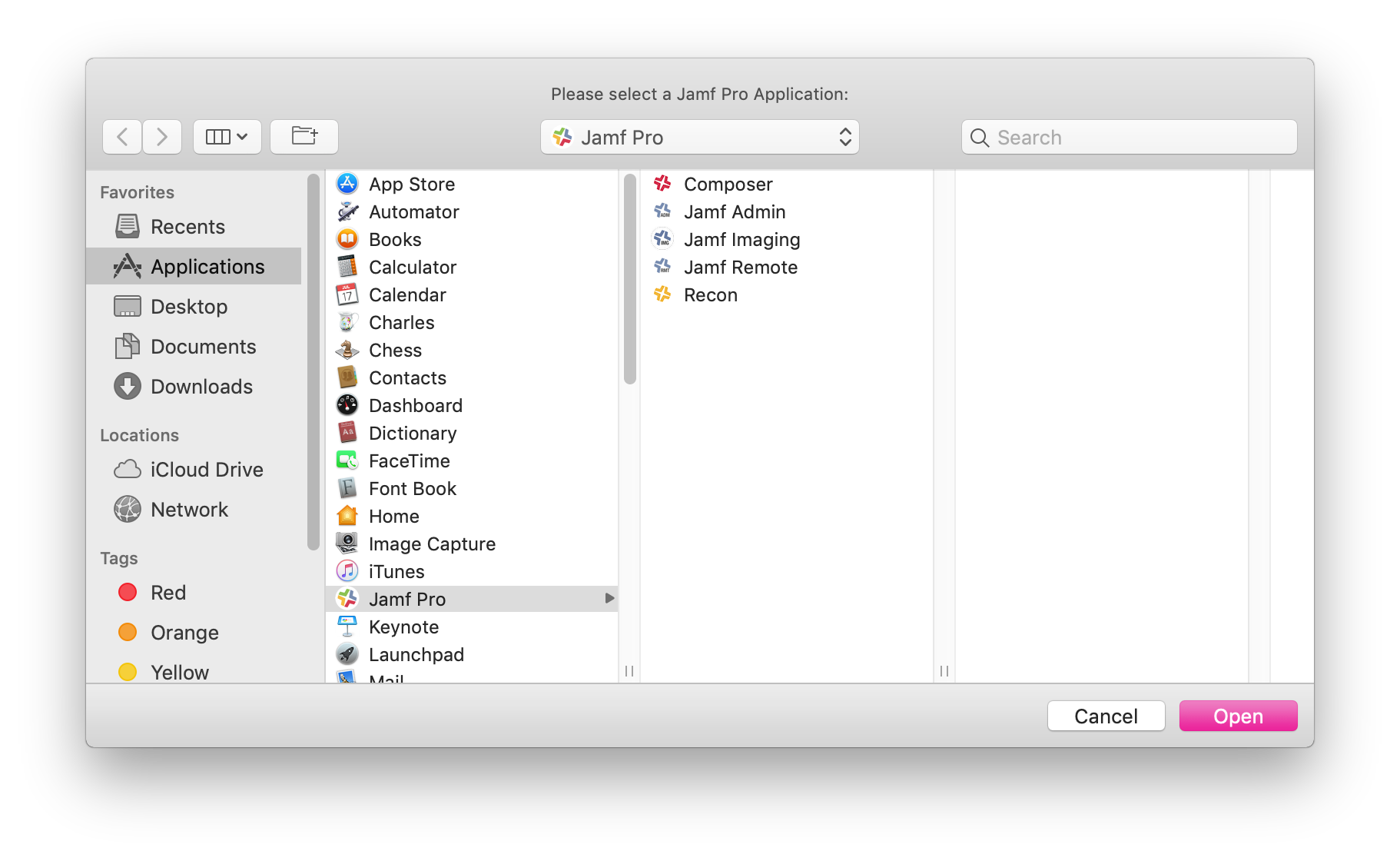Click the second column resize handle
Image resolution: width=1400 pixels, height=861 pixels.
click(x=944, y=671)
